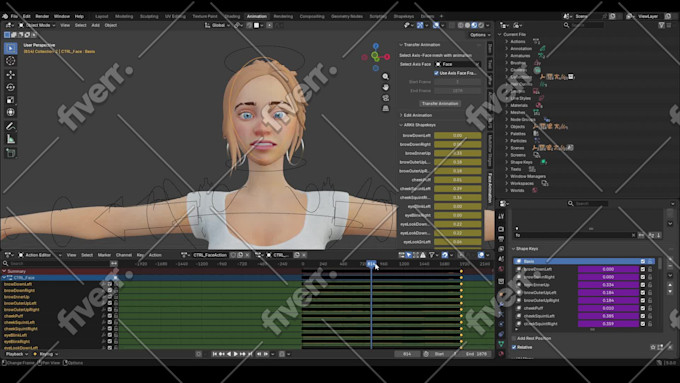680x383 pixels.
Task: Switch to the Modeling workspace tab
Action: tap(124, 16)
